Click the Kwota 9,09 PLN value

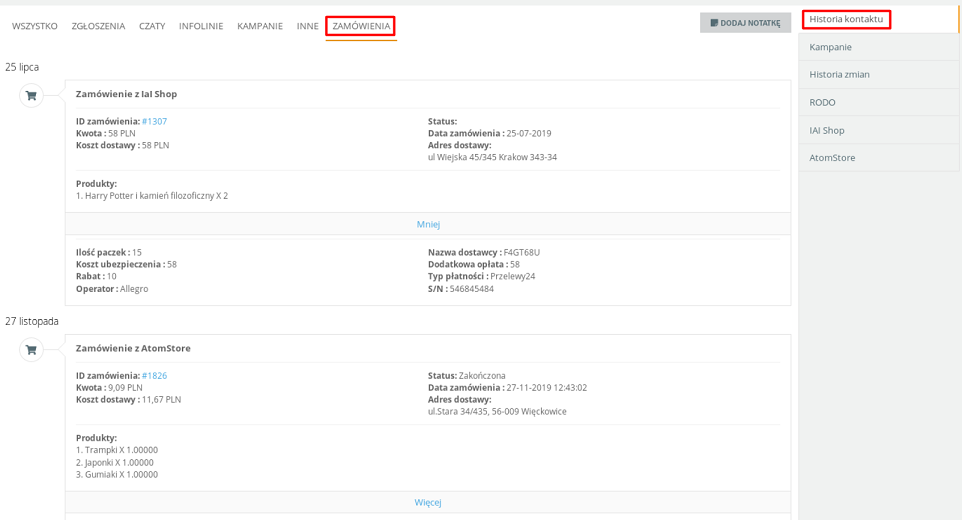click(125, 388)
